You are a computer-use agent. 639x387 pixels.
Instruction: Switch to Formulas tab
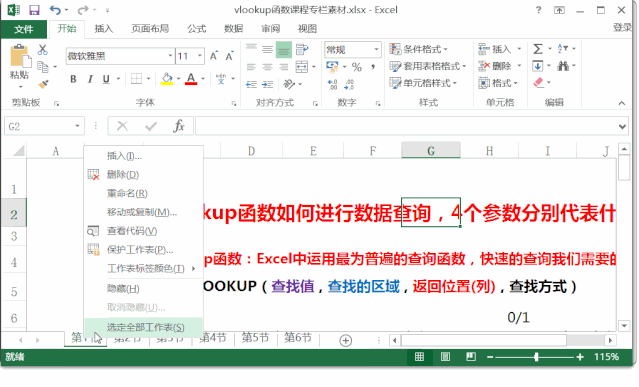point(197,29)
